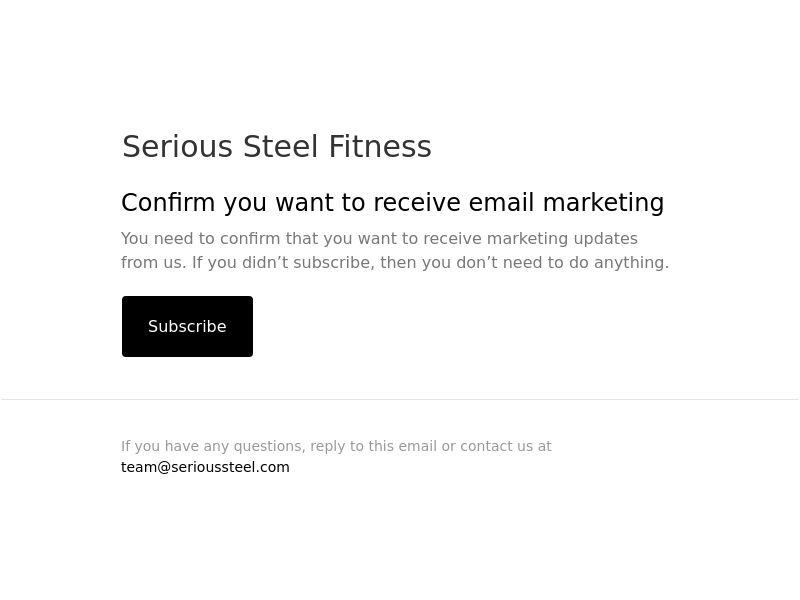
Task: Click the word 'Serious' in the store name
Action: [x=178, y=146]
